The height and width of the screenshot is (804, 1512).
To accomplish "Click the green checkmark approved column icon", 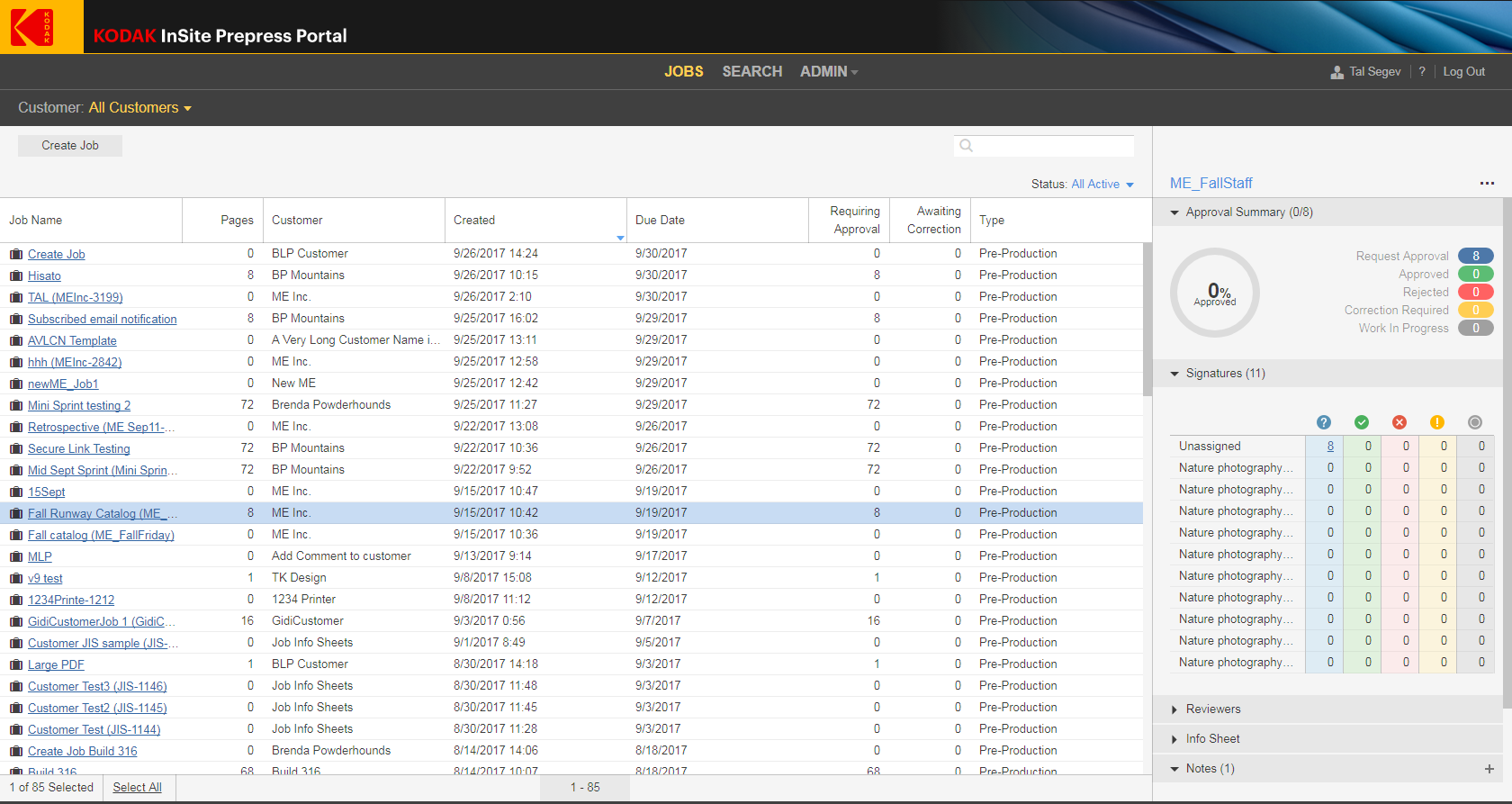I will [1361, 422].
